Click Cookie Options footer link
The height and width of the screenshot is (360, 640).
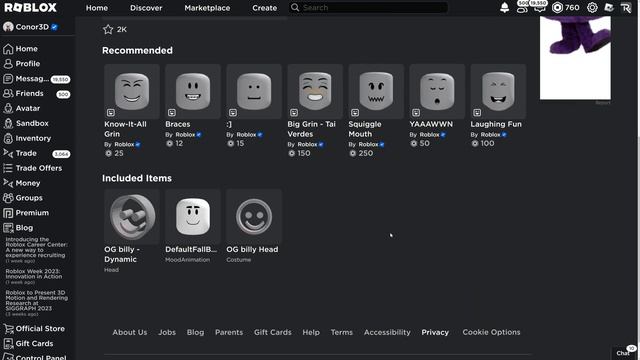point(491,332)
